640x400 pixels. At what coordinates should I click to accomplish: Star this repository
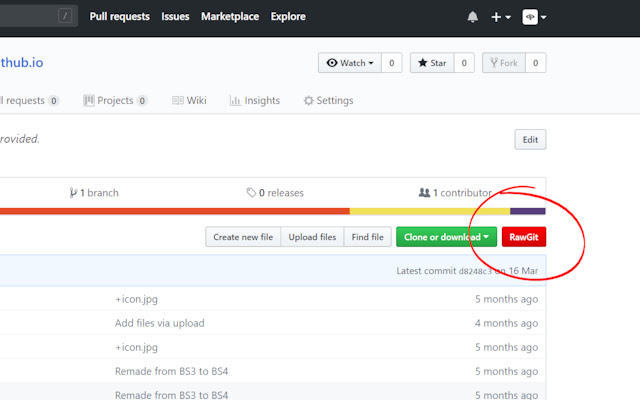coord(432,63)
